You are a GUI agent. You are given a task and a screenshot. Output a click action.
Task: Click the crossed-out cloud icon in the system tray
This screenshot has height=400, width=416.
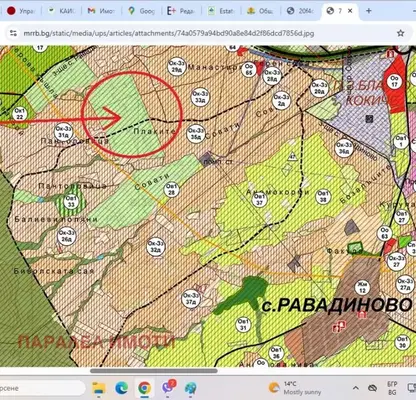pos(372,388)
